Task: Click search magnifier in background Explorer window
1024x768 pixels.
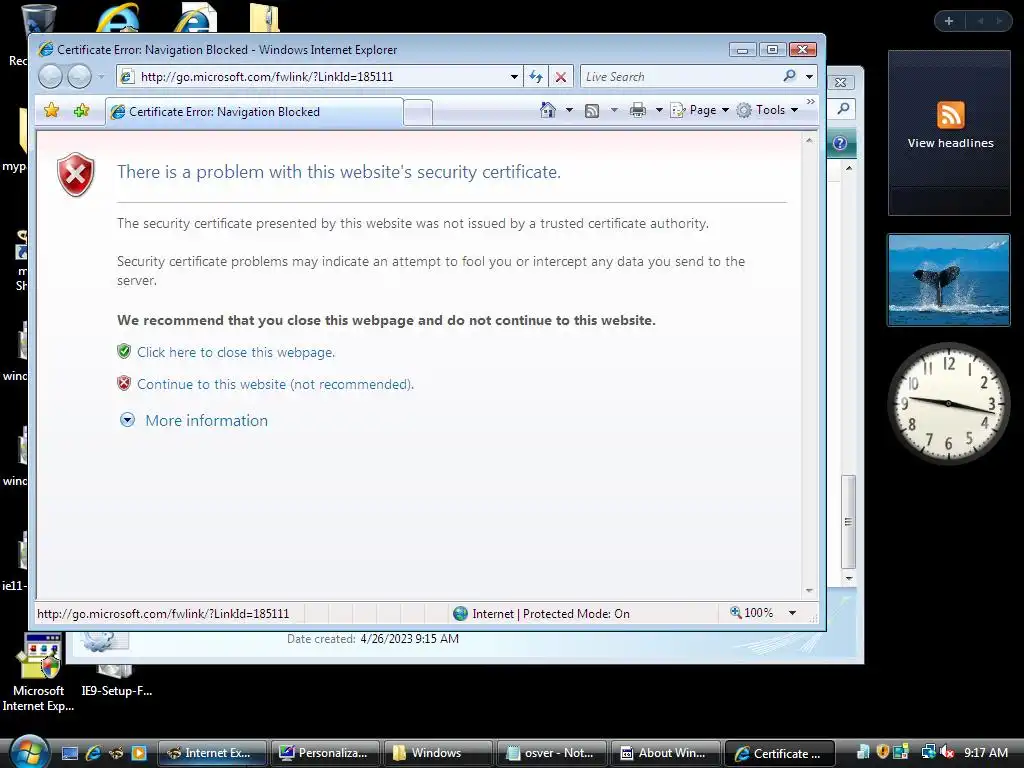Action: point(843,108)
